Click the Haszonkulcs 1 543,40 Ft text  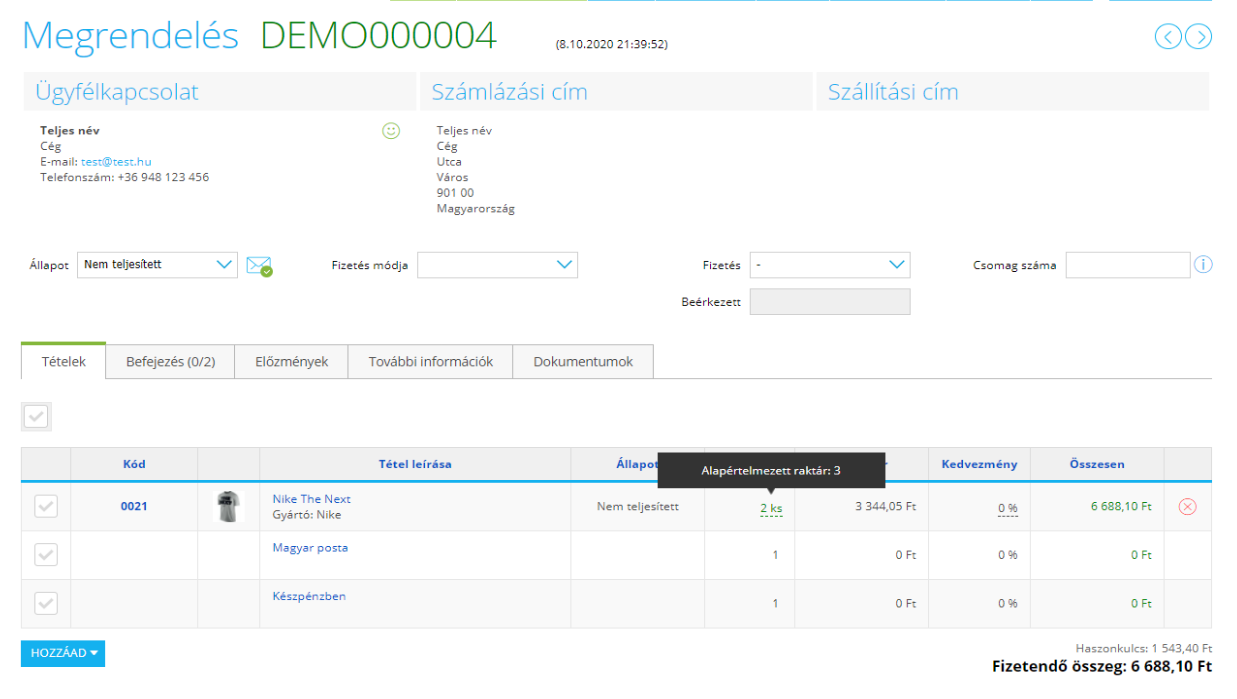coord(1144,648)
